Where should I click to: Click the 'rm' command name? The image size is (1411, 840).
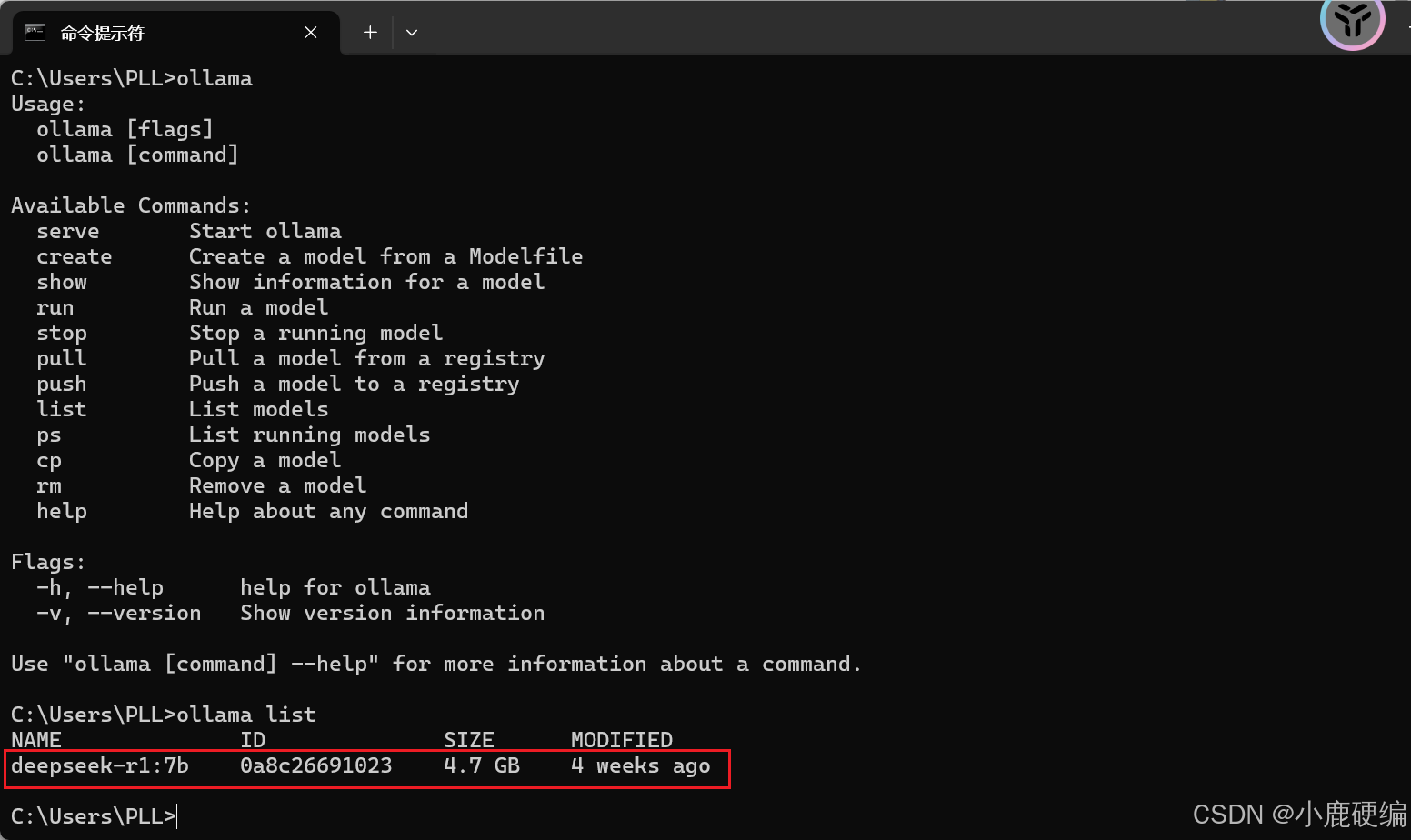(49, 486)
